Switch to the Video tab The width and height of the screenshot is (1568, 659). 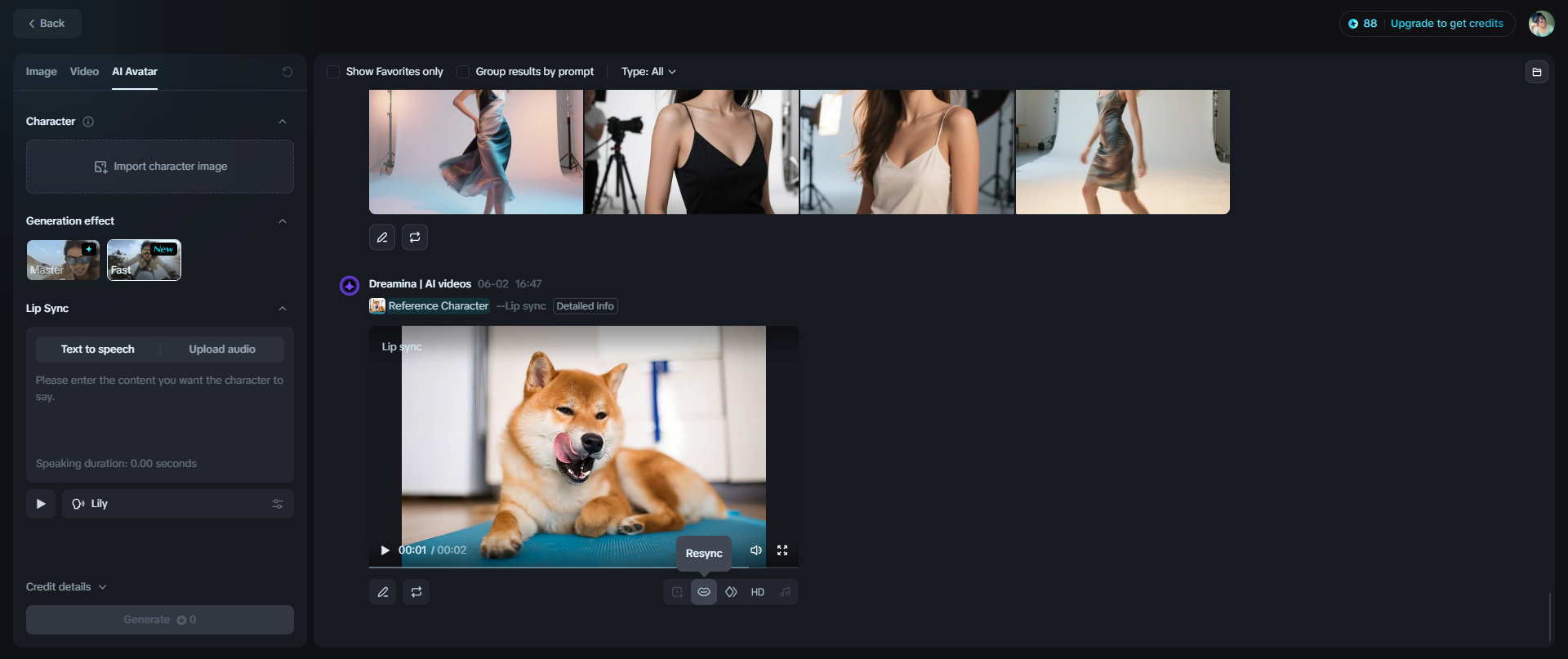84,72
